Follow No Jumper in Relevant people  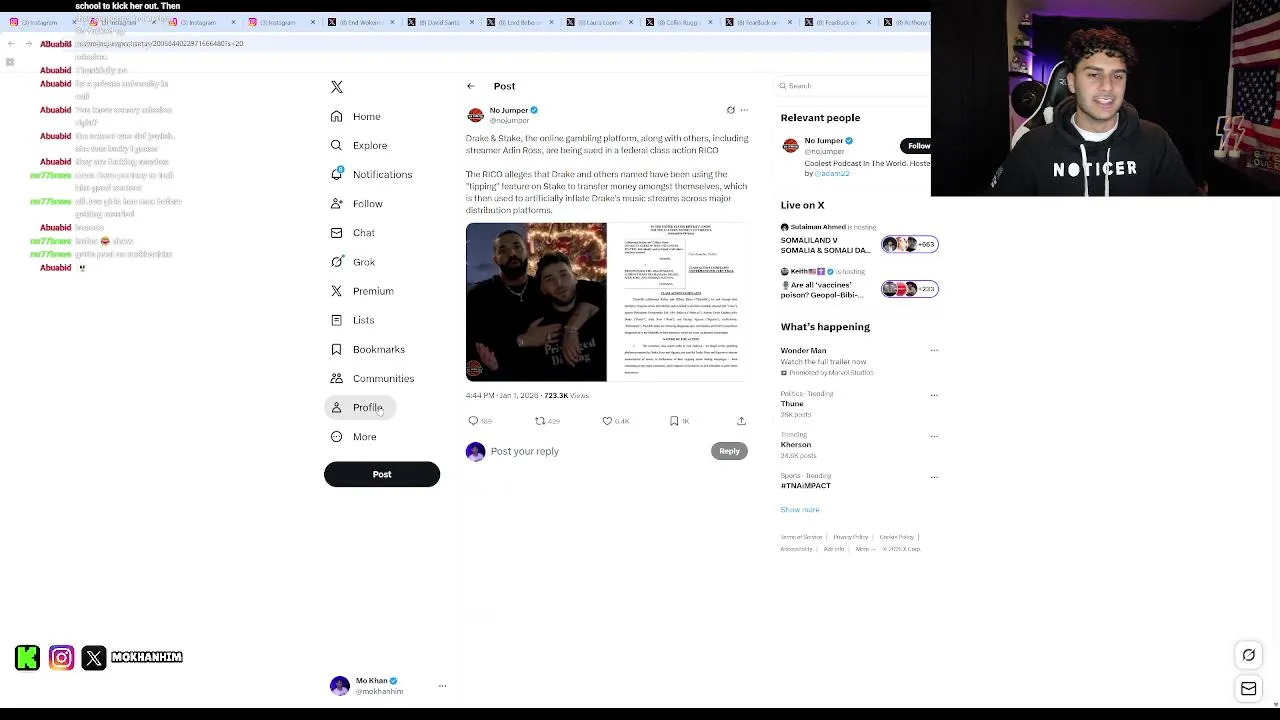(x=918, y=146)
